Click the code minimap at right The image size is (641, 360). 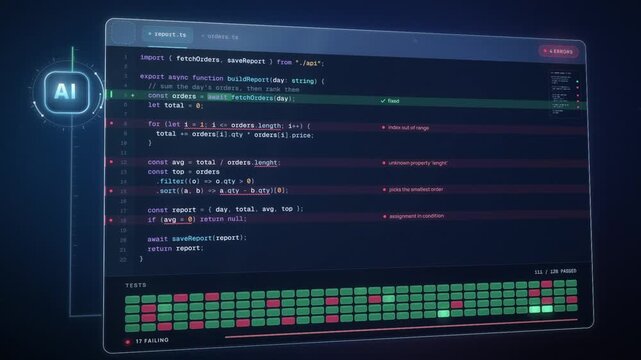(565, 93)
